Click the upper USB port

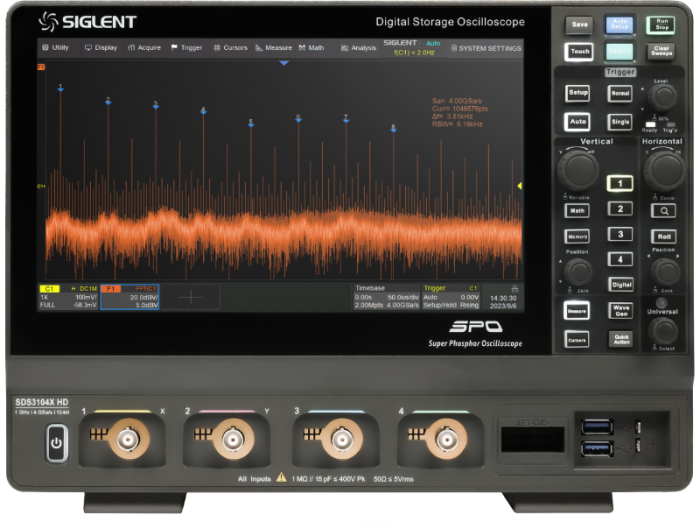pos(597,427)
